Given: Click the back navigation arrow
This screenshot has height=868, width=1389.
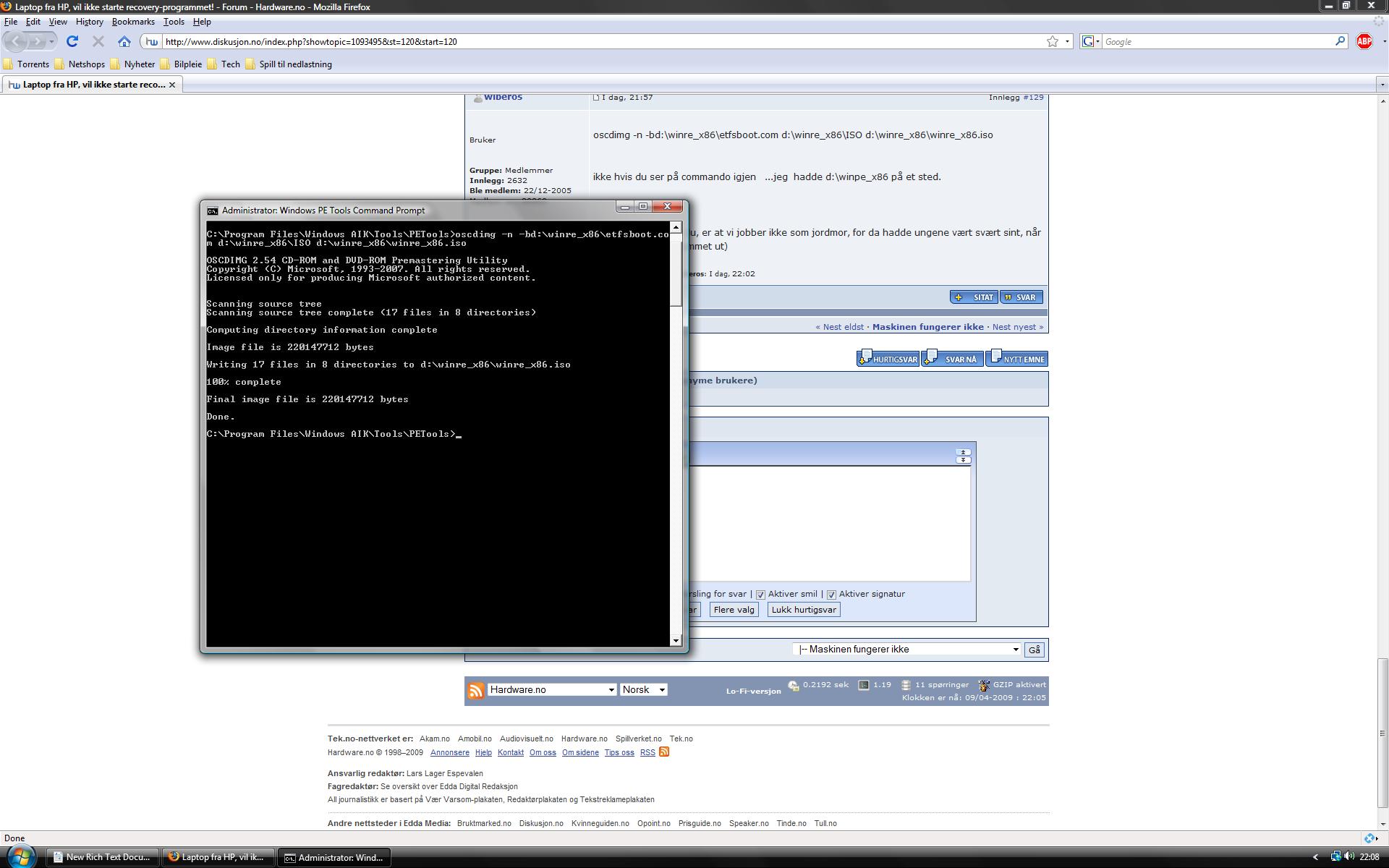Looking at the screenshot, I should coord(17,41).
